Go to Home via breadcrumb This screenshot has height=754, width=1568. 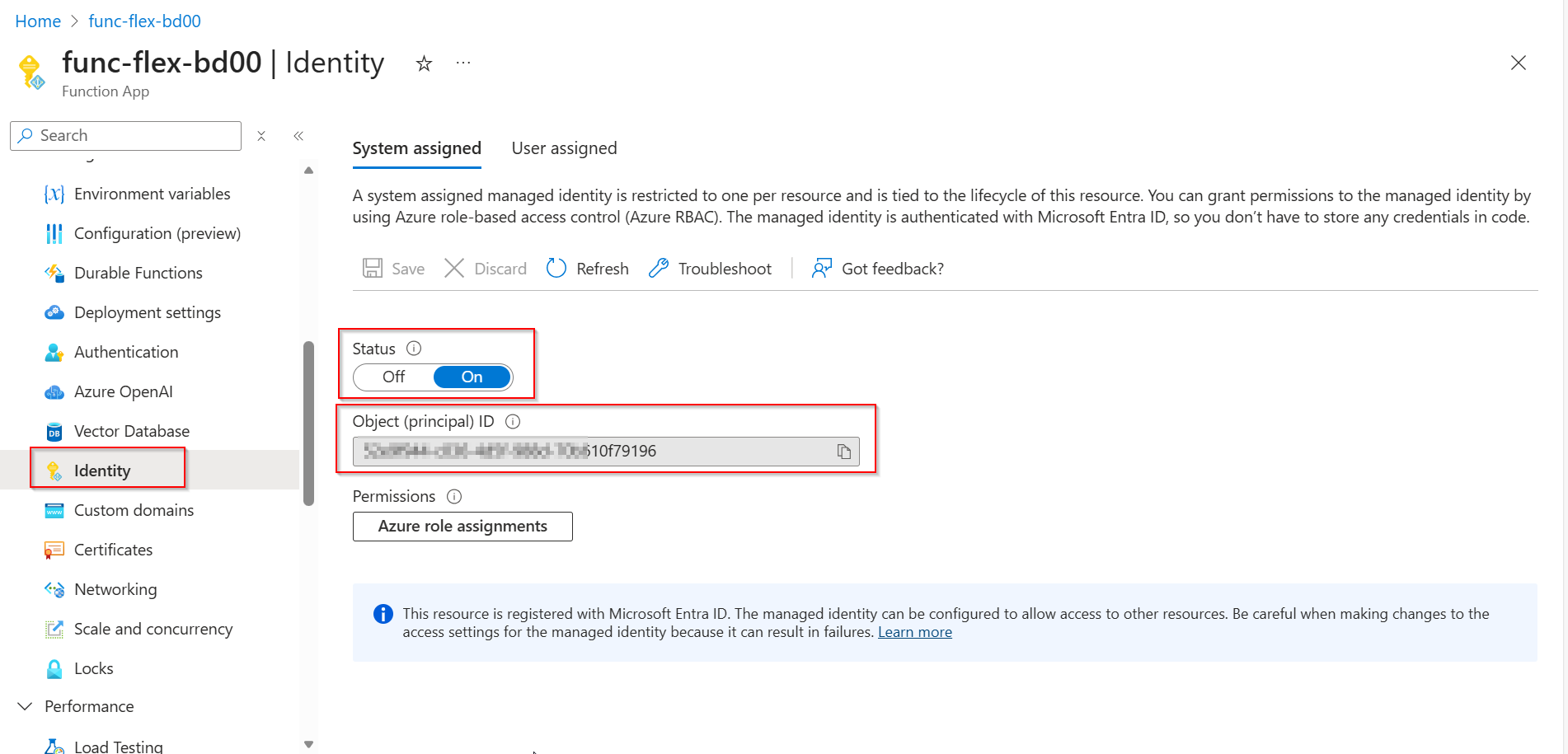(x=38, y=21)
